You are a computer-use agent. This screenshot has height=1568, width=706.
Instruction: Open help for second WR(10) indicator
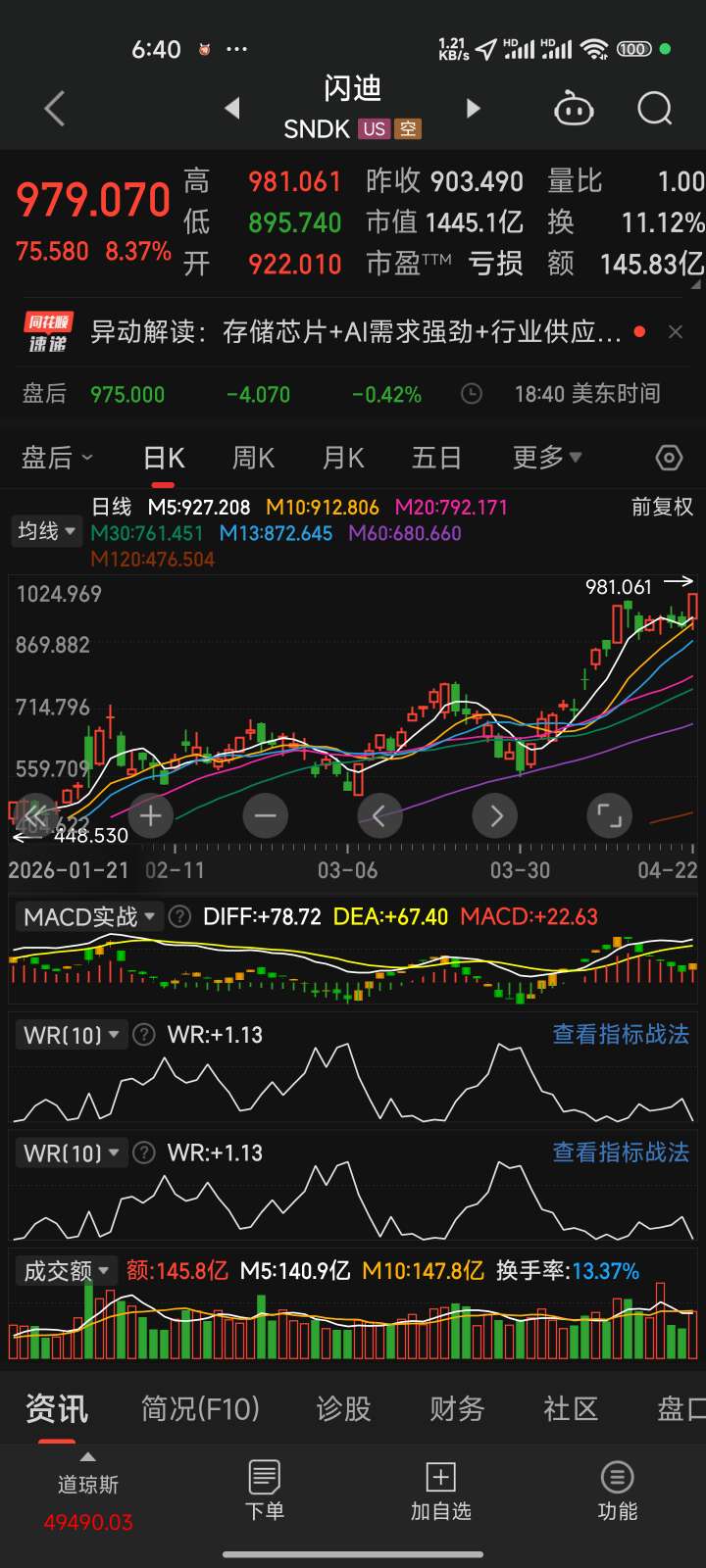pyautogui.click(x=144, y=1152)
